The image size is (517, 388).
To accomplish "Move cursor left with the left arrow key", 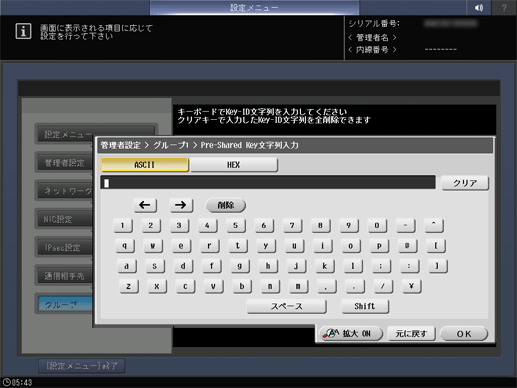I will [145, 205].
